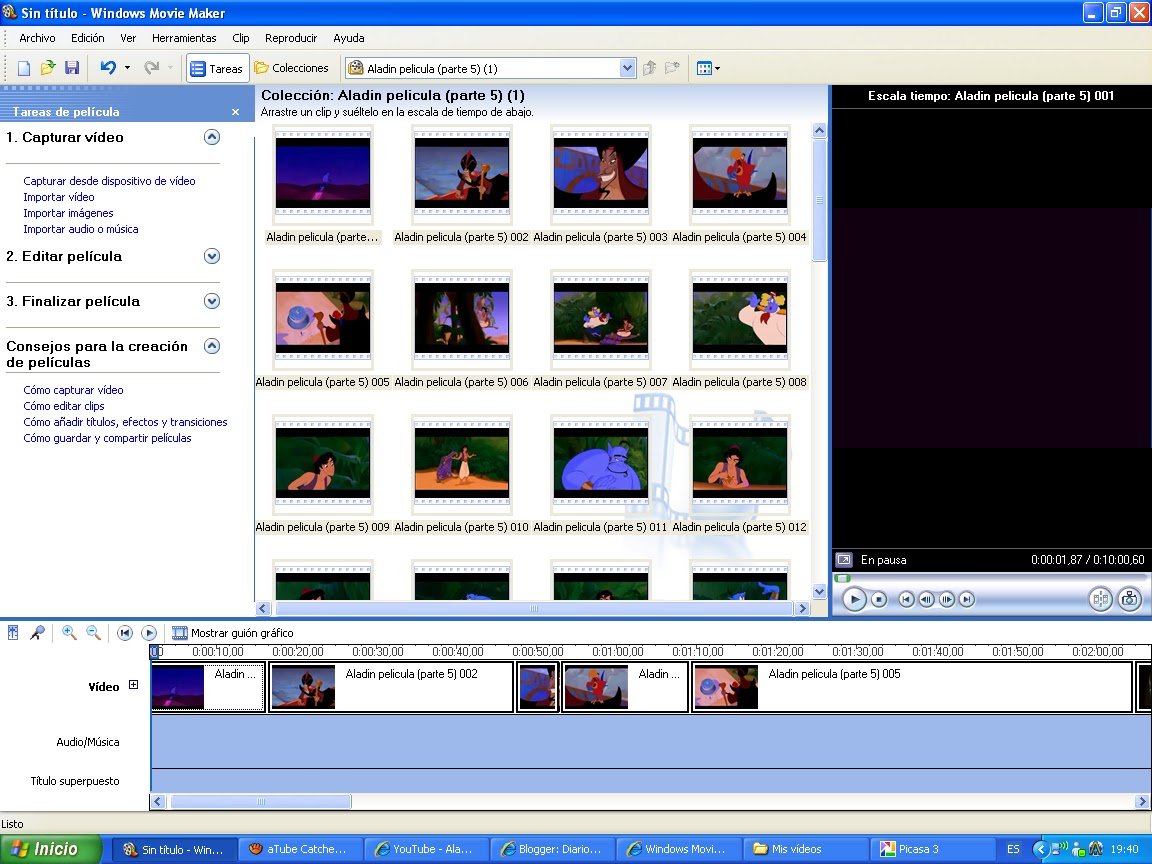This screenshot has width=1152, height=864.
Task: Click the Split Clip icon
Action: tap(1100, 600)
